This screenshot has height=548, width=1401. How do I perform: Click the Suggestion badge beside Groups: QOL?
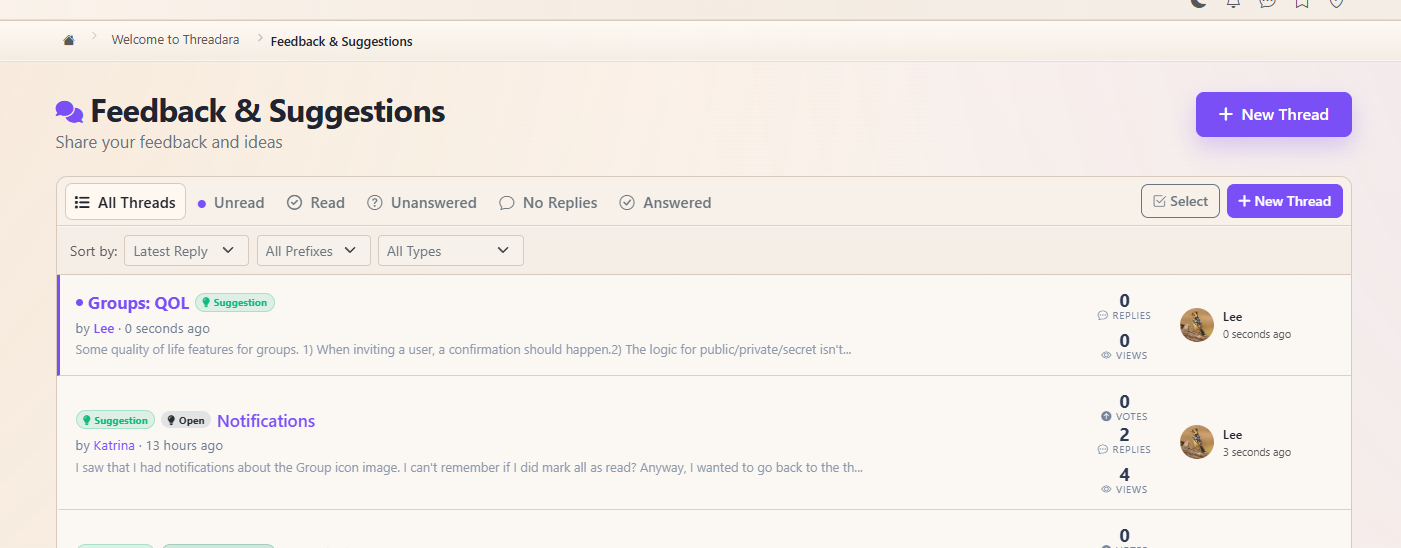235,302
